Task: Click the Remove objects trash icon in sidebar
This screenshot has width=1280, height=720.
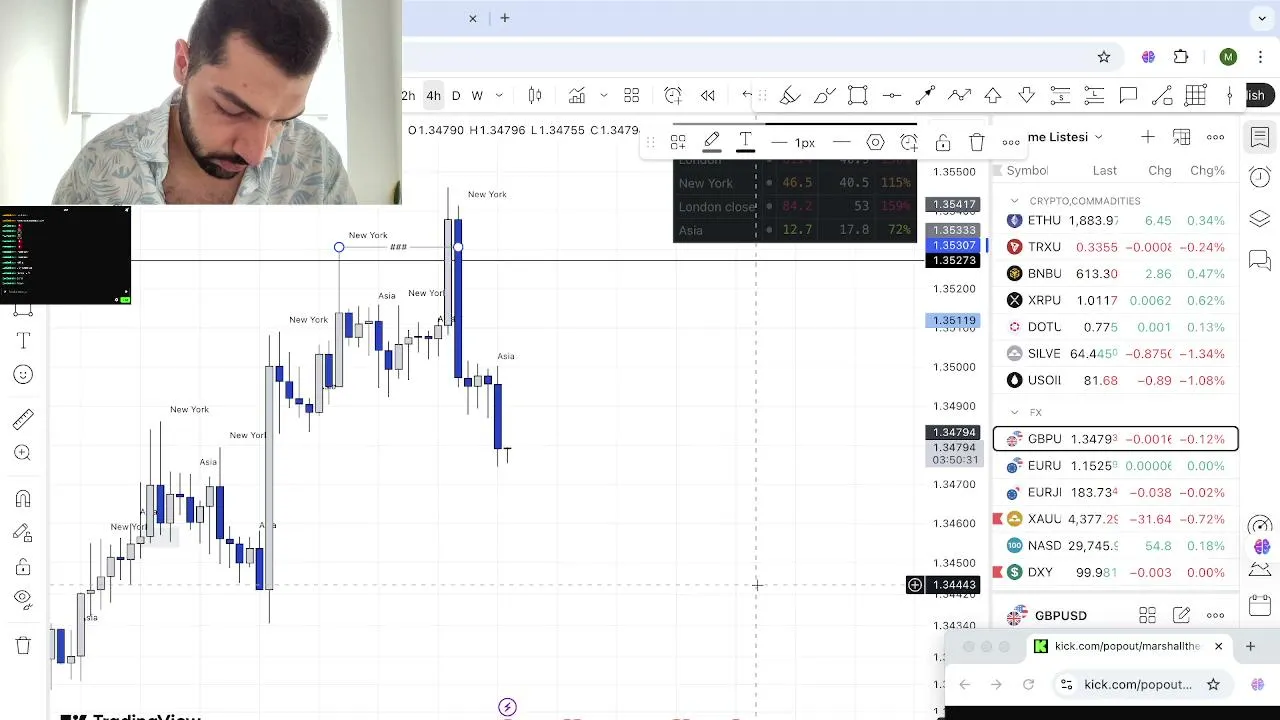Action: pos(23,645)
